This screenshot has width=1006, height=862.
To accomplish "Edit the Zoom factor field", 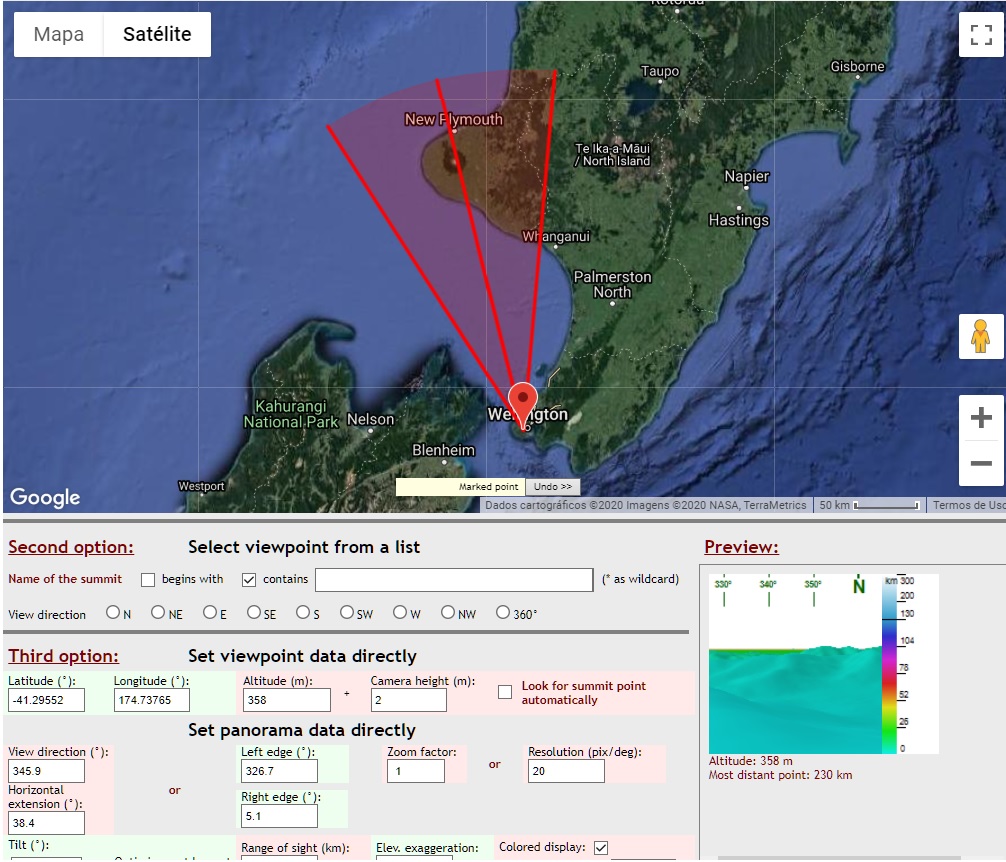I will coord(416,771).
